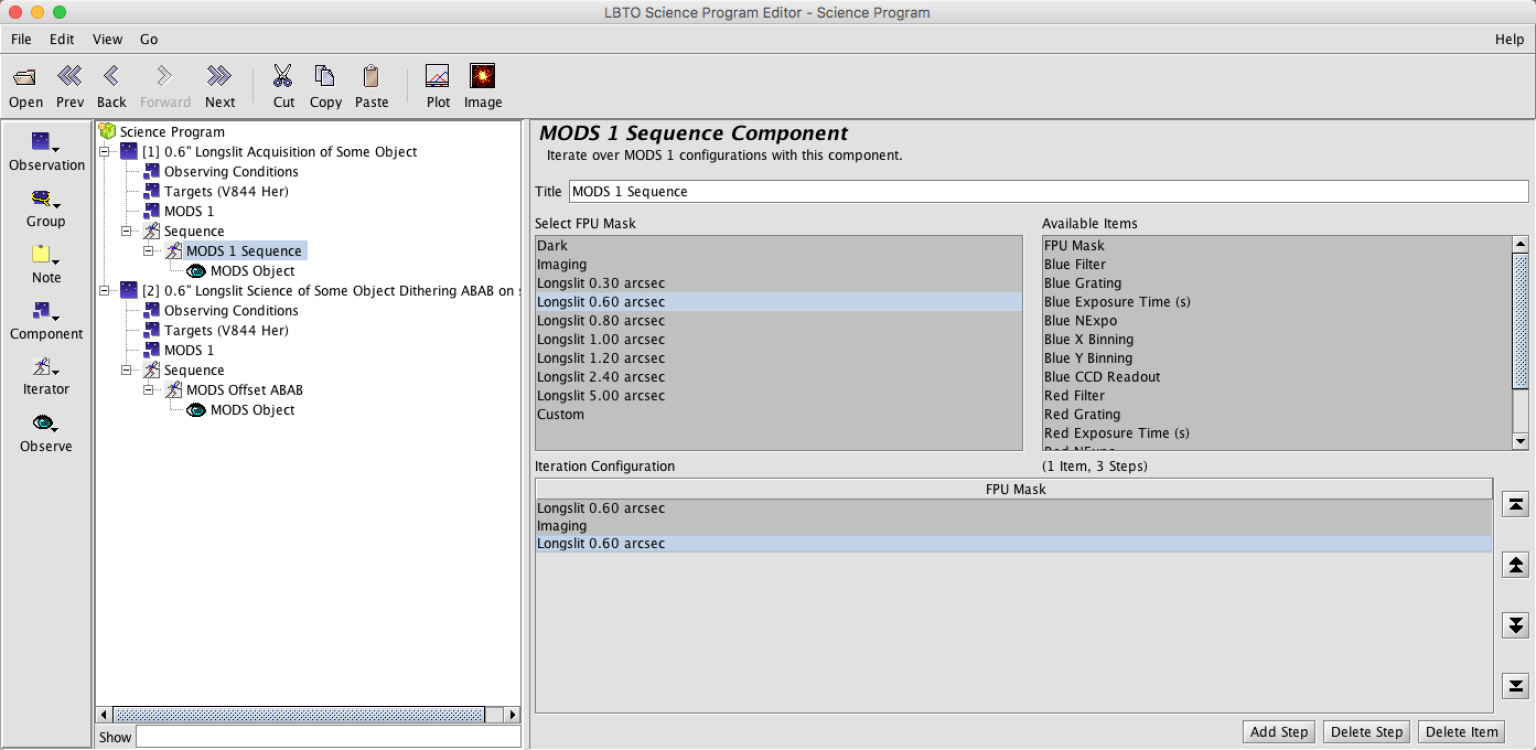Click the Note sidebar icon

click(x=41, y=253)
